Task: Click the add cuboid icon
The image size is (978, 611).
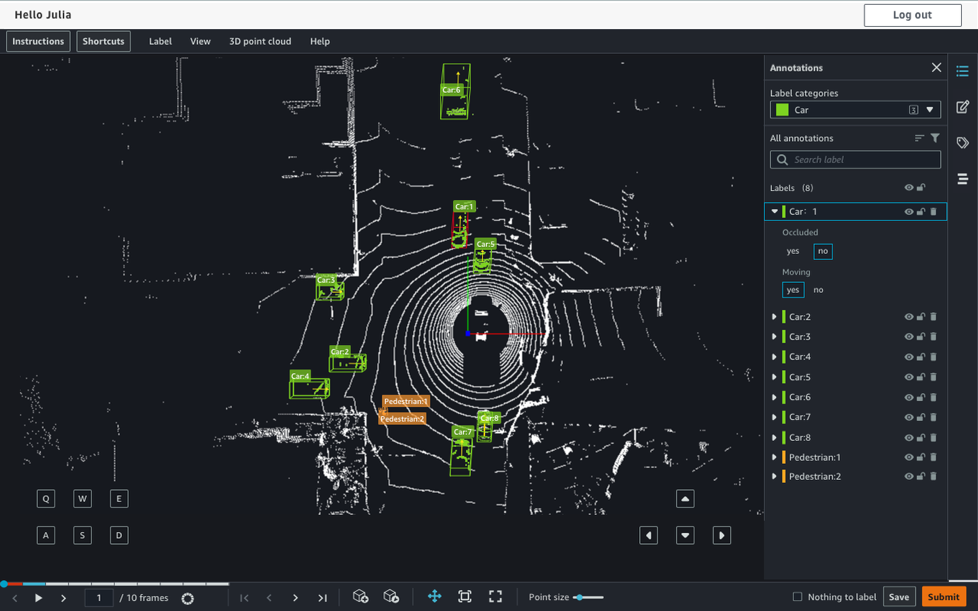Action: [361, 596]
